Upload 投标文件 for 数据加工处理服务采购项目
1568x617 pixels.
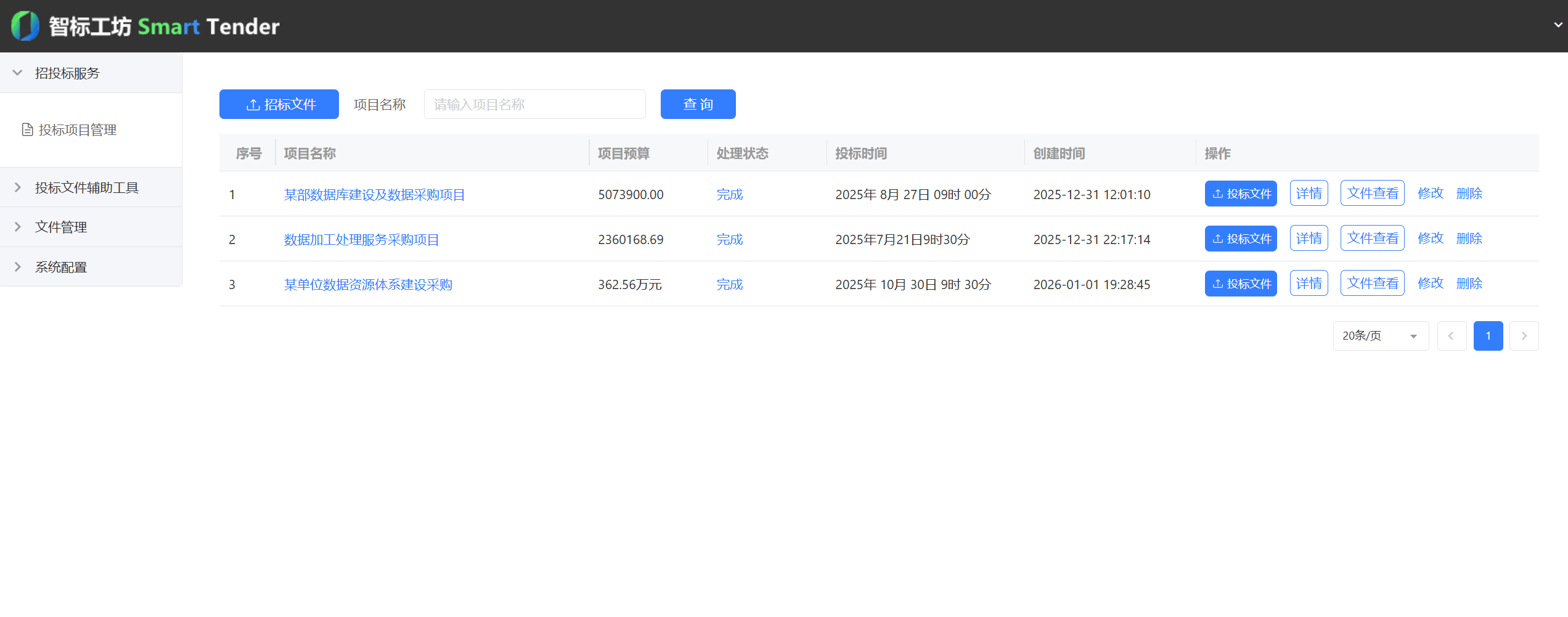(1241, 239)
